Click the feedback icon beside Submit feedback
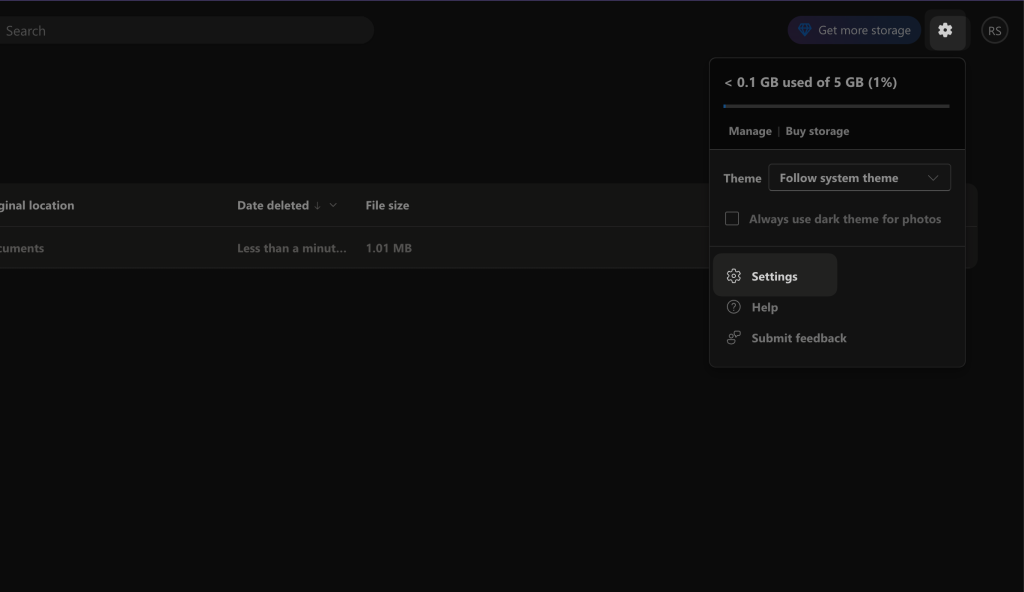Screen dimensions: 1024x592 tap(733, 338)
